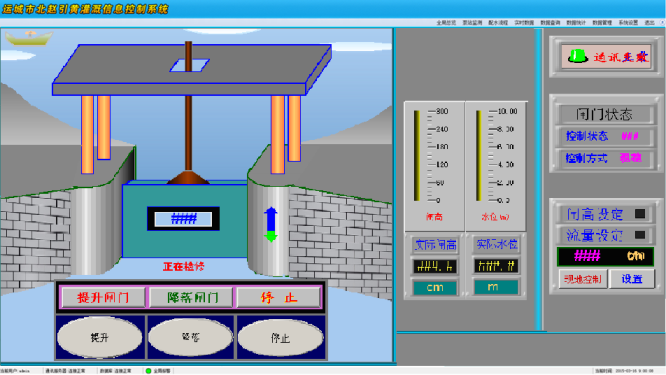This screenshot has height=375, width=666.
Task: Click the 设置 button
Action: coord(632,279)
